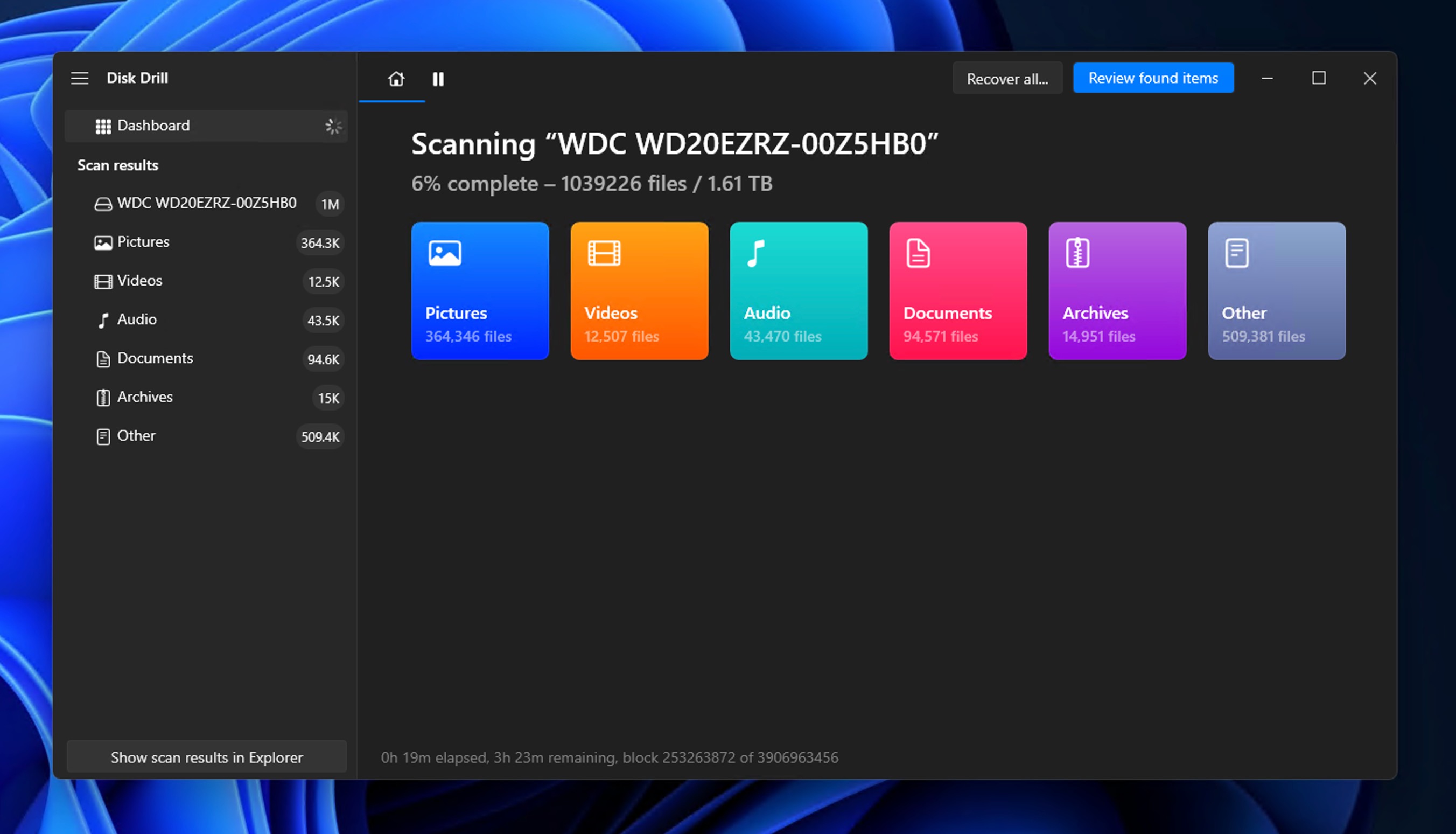The width and height of the screenshot is (1456, 834).
Task: Click the loading spinner beside Dashboard
Action: click(x=333, y=126)
